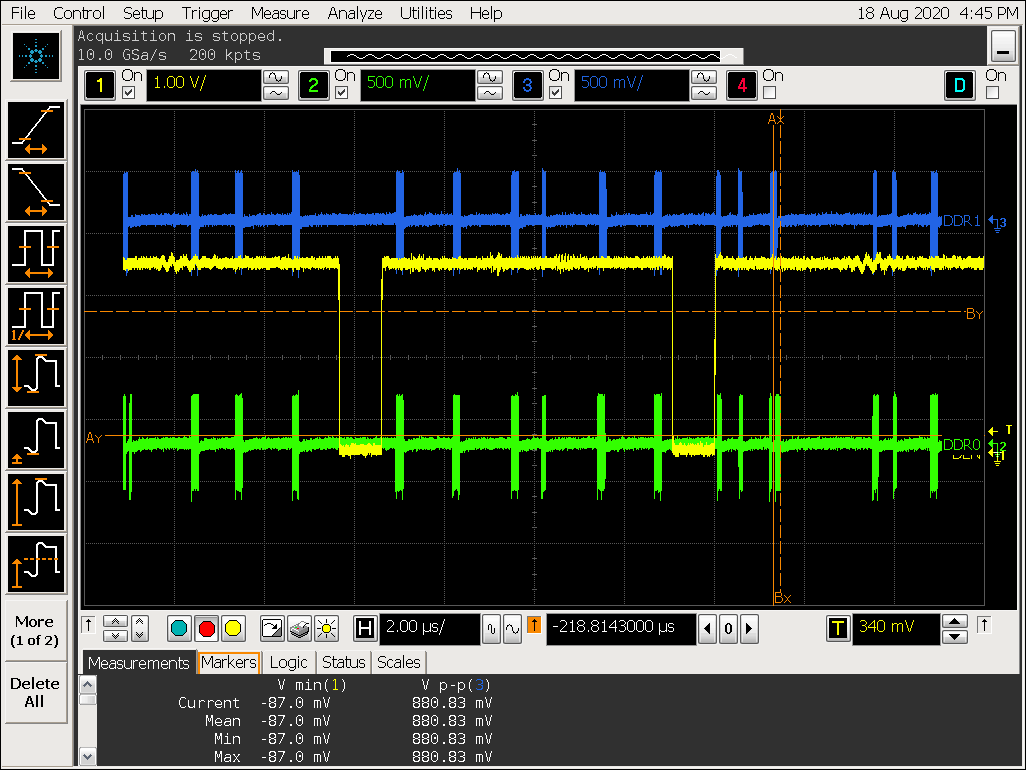Shift horizontal position left arrow
Image resolution: width=1026 pixels, height=770 pixels.
pos(707,629)
